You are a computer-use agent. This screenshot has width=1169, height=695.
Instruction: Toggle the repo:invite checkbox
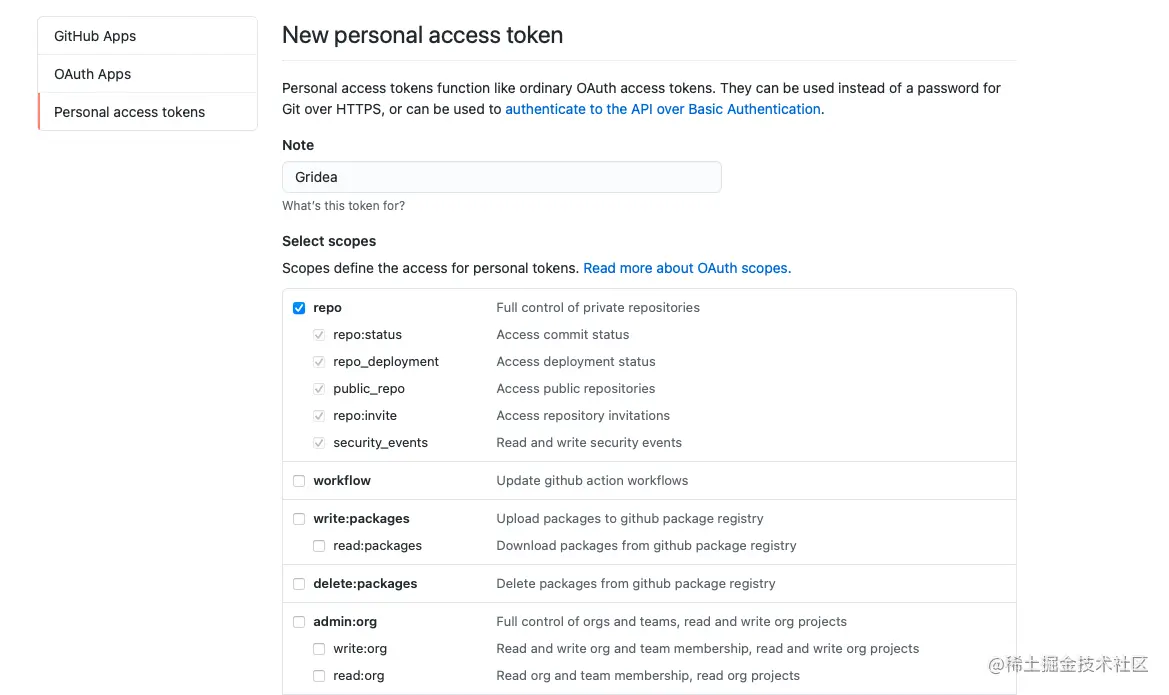319,416
